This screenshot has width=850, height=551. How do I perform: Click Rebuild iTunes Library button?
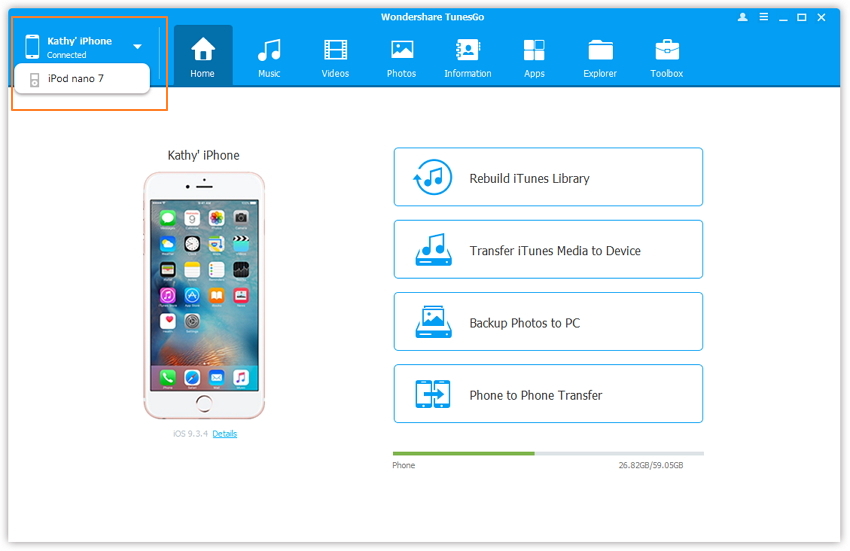click(x=548, y=178)
